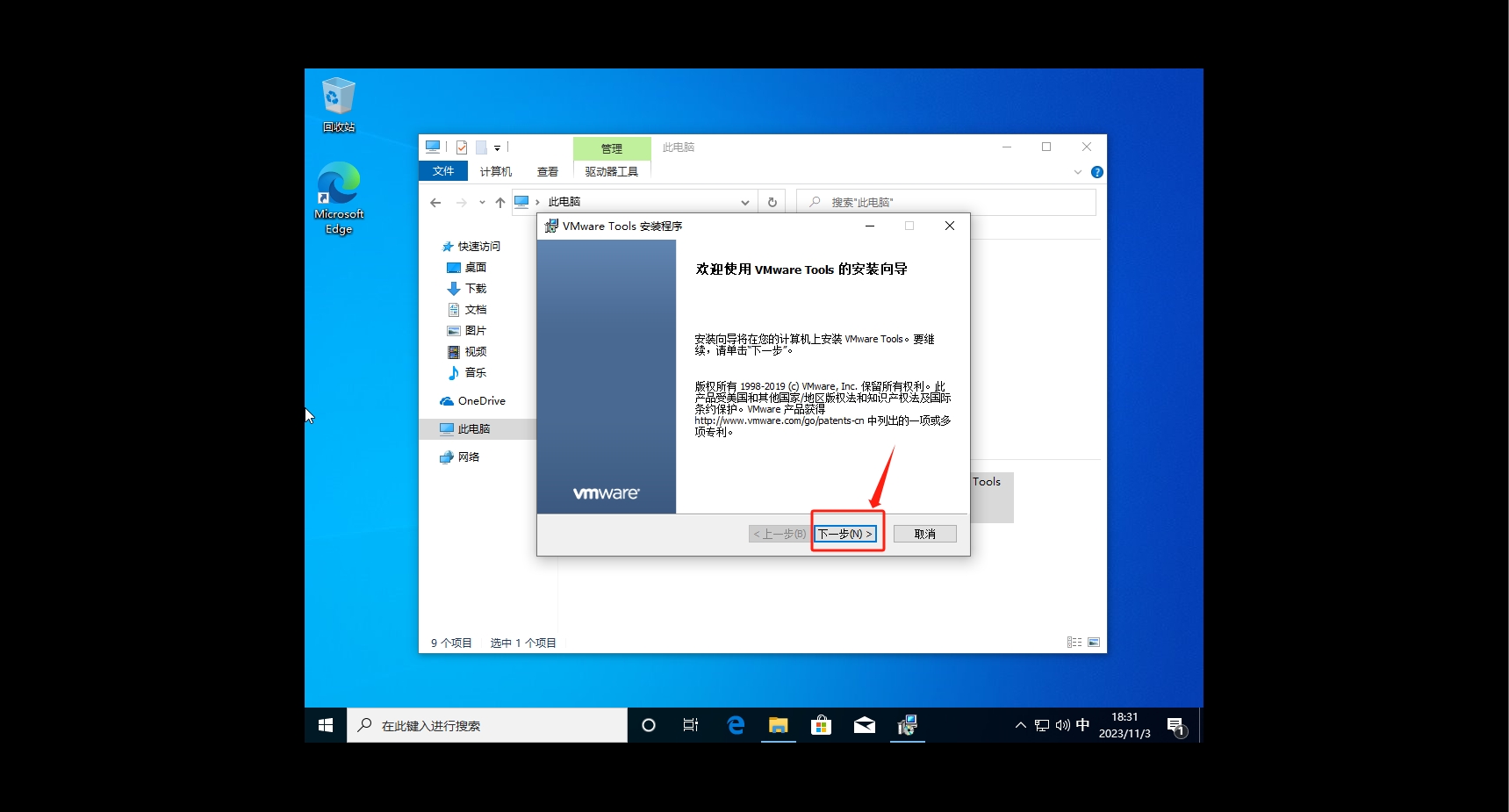The height and width of the screenshot is (812, 1509).
Task: Open the Customize Quick Access Toolbar dropdown
Action: click(497, 147)
